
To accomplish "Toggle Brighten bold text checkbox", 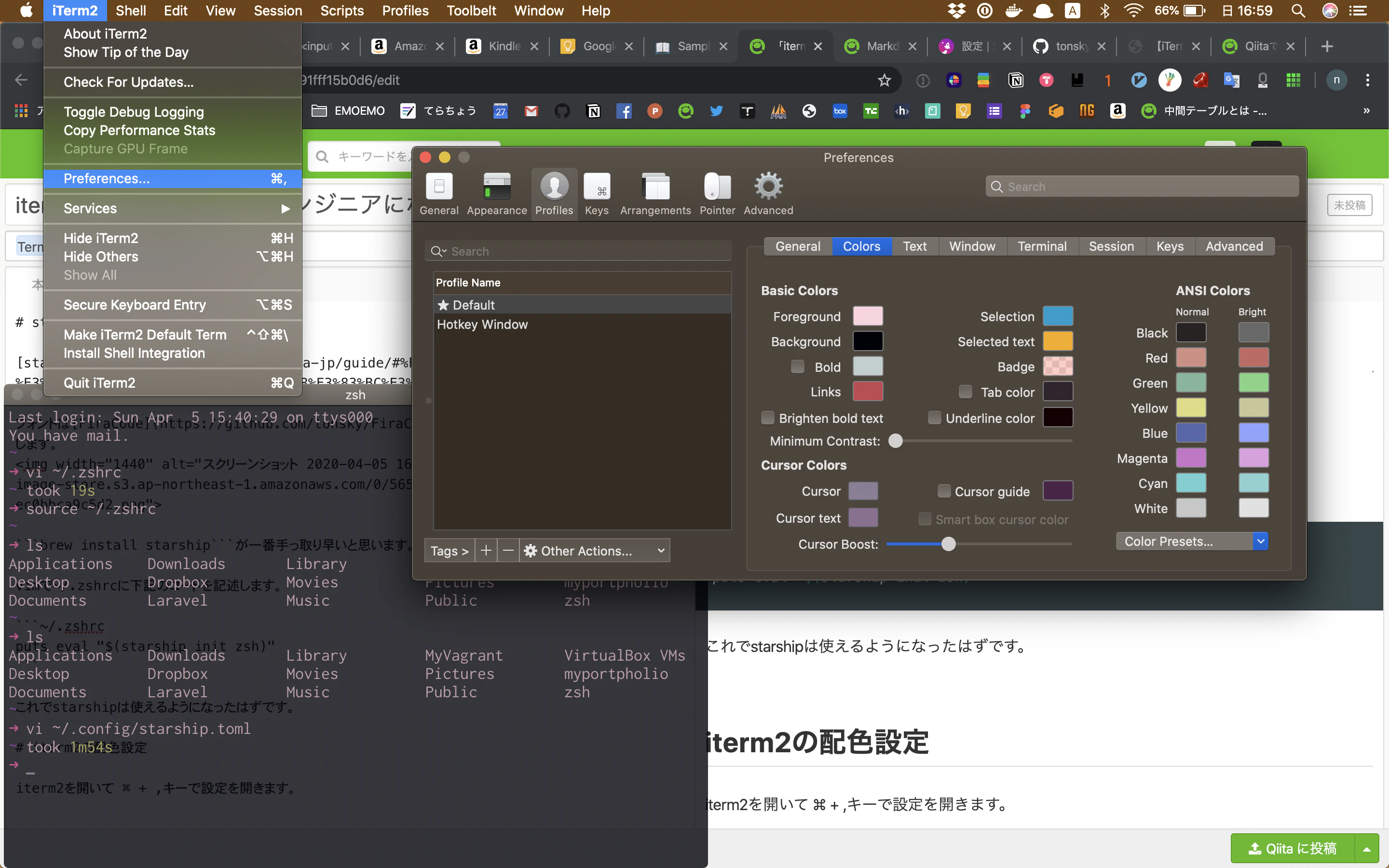I will (767, 417).
